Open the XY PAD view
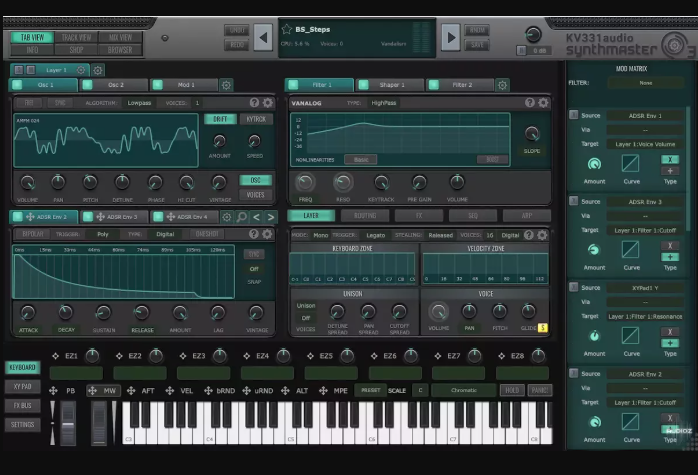 (22, 386)
